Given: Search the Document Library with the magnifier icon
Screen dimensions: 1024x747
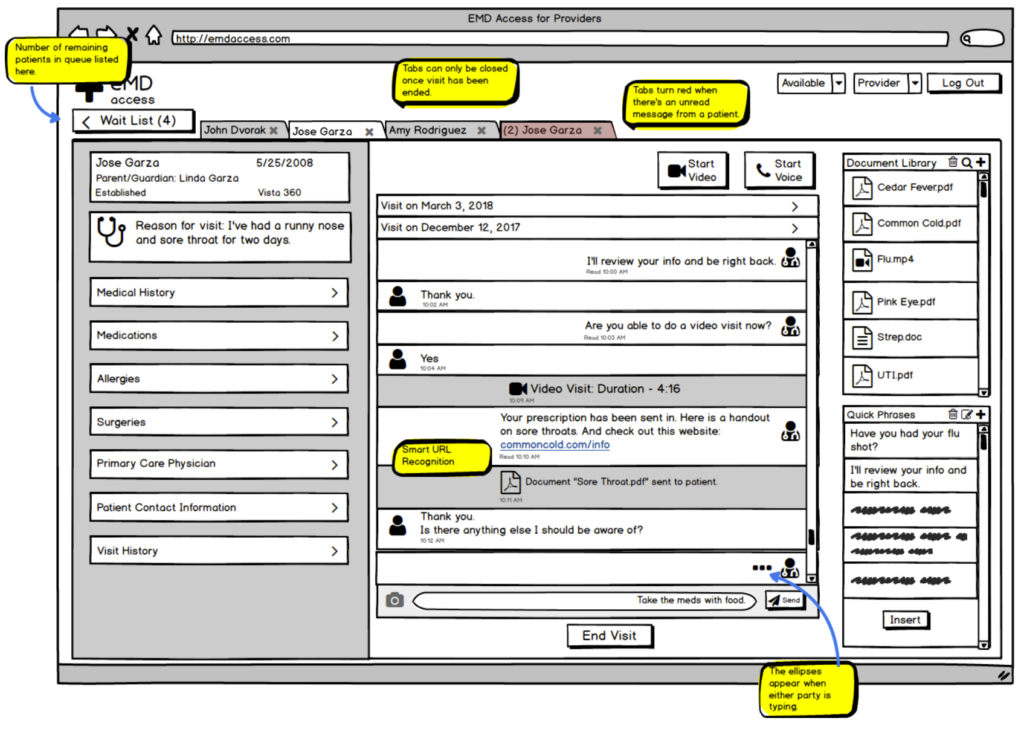Looking at the screenshot, I should tap(967, 163).
